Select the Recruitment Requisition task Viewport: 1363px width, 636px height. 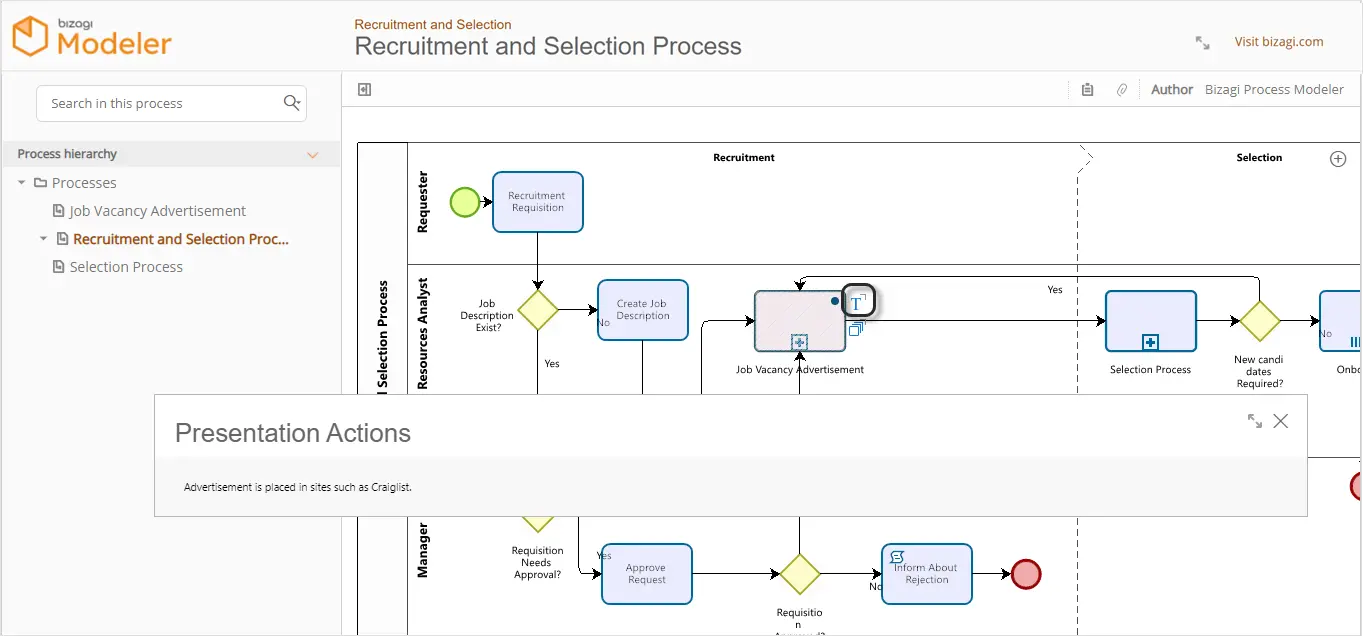(538, 202)
